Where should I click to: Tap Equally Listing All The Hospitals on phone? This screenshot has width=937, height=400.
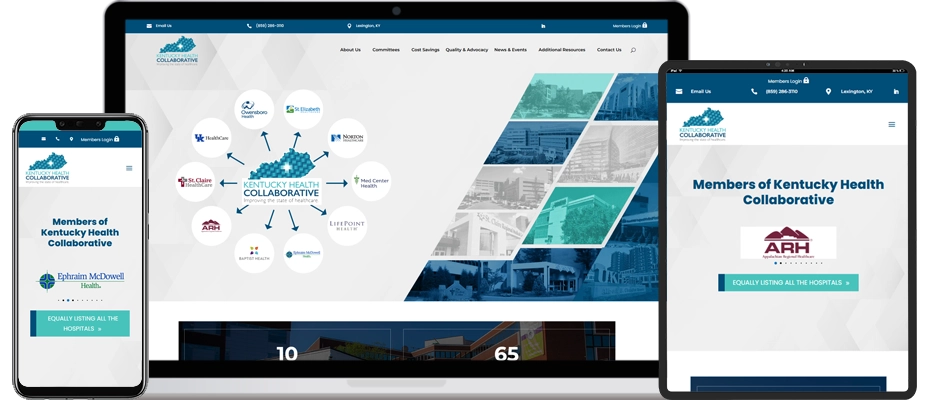tap(80, 323)
